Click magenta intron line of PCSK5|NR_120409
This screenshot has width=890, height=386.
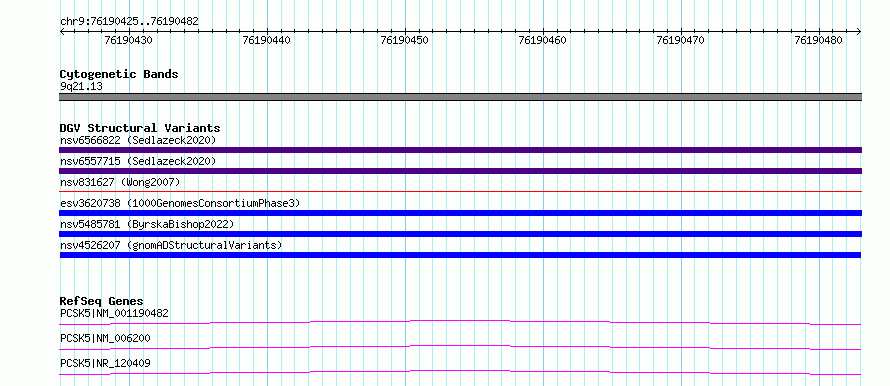pyautogui.click(x=460, y=372)
